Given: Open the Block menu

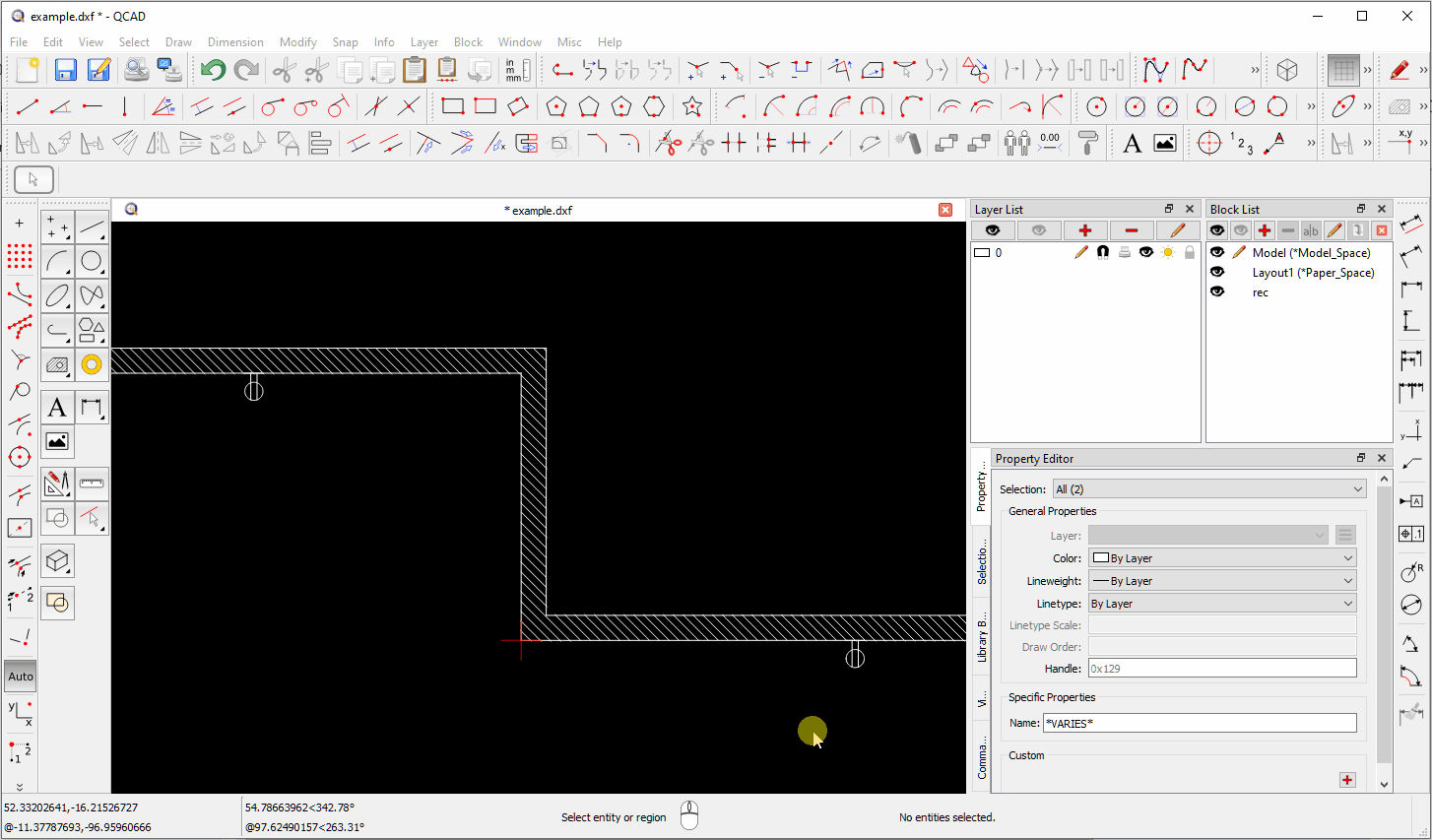Looking at the screenshot, I should pos(468,42).
